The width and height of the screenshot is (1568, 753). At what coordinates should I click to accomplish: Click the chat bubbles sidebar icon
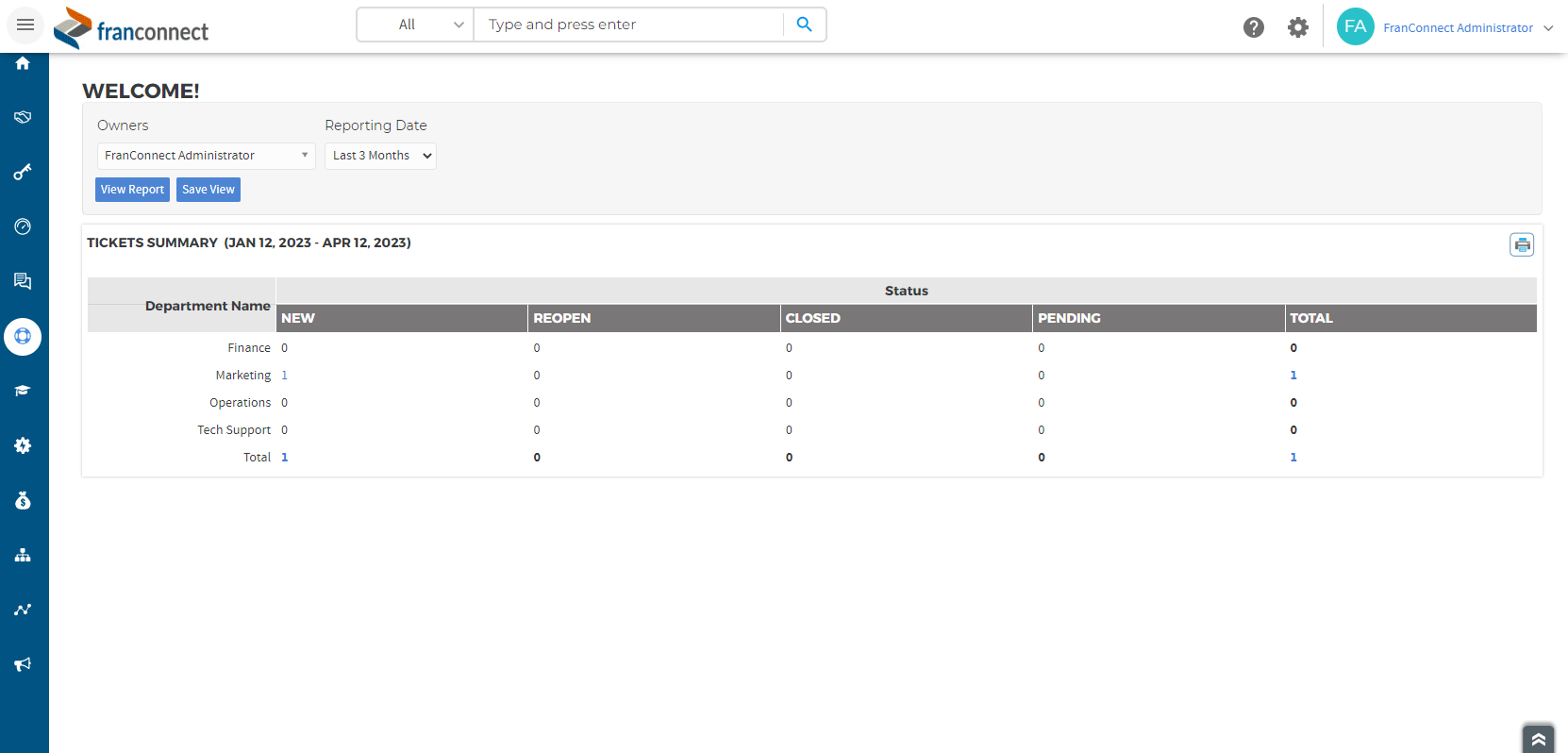pyautogui.click(x=23, y=281)
